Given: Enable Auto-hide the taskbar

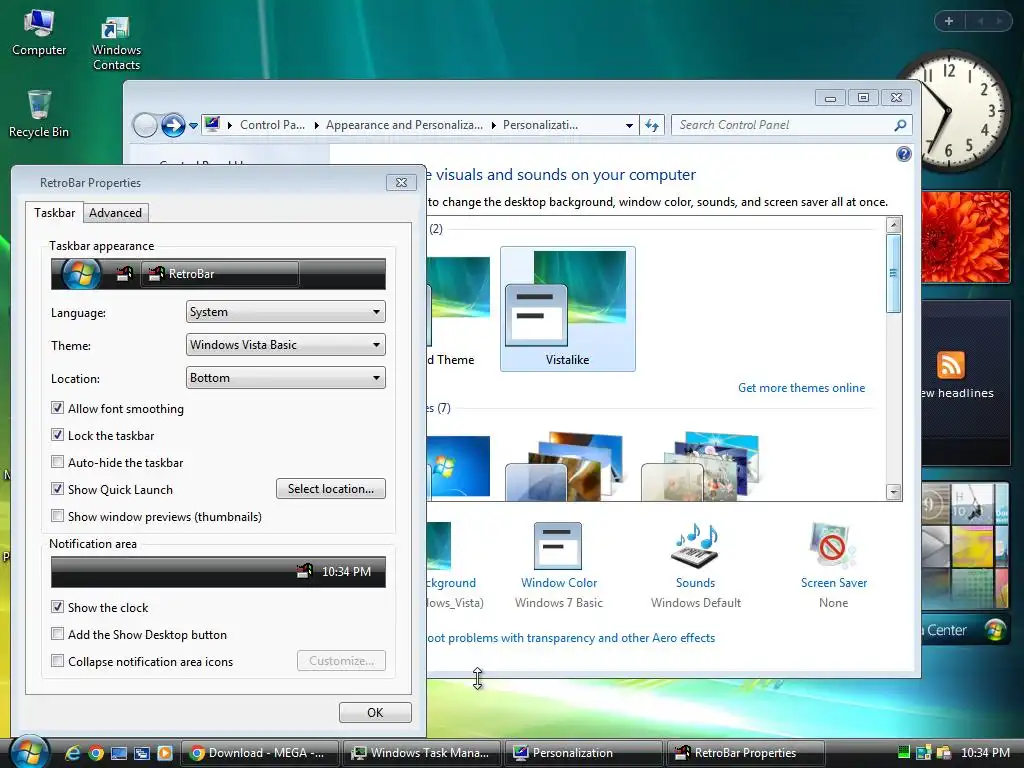Looking at the screenshot, I should click(57, 462).
